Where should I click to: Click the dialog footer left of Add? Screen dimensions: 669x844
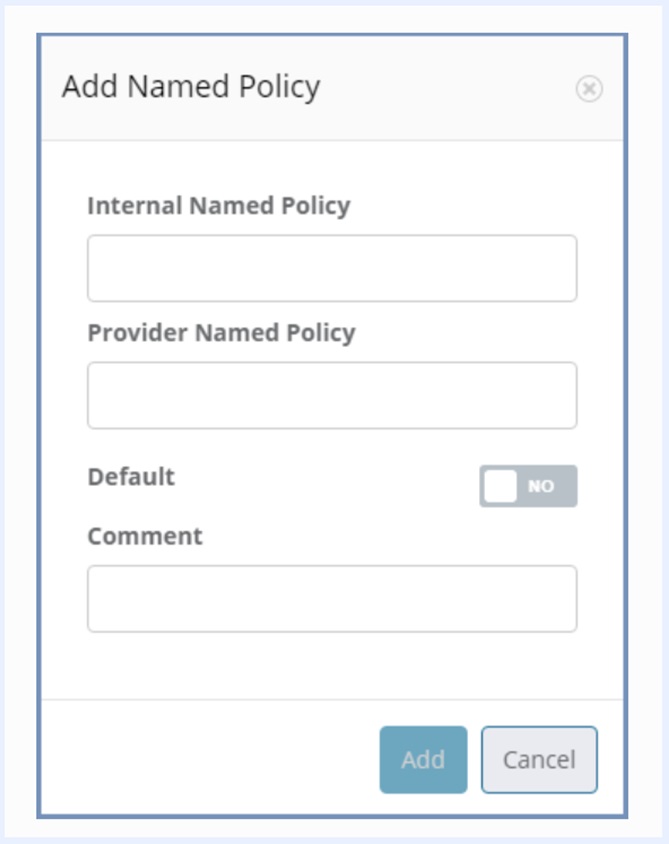tap(210, 759)
